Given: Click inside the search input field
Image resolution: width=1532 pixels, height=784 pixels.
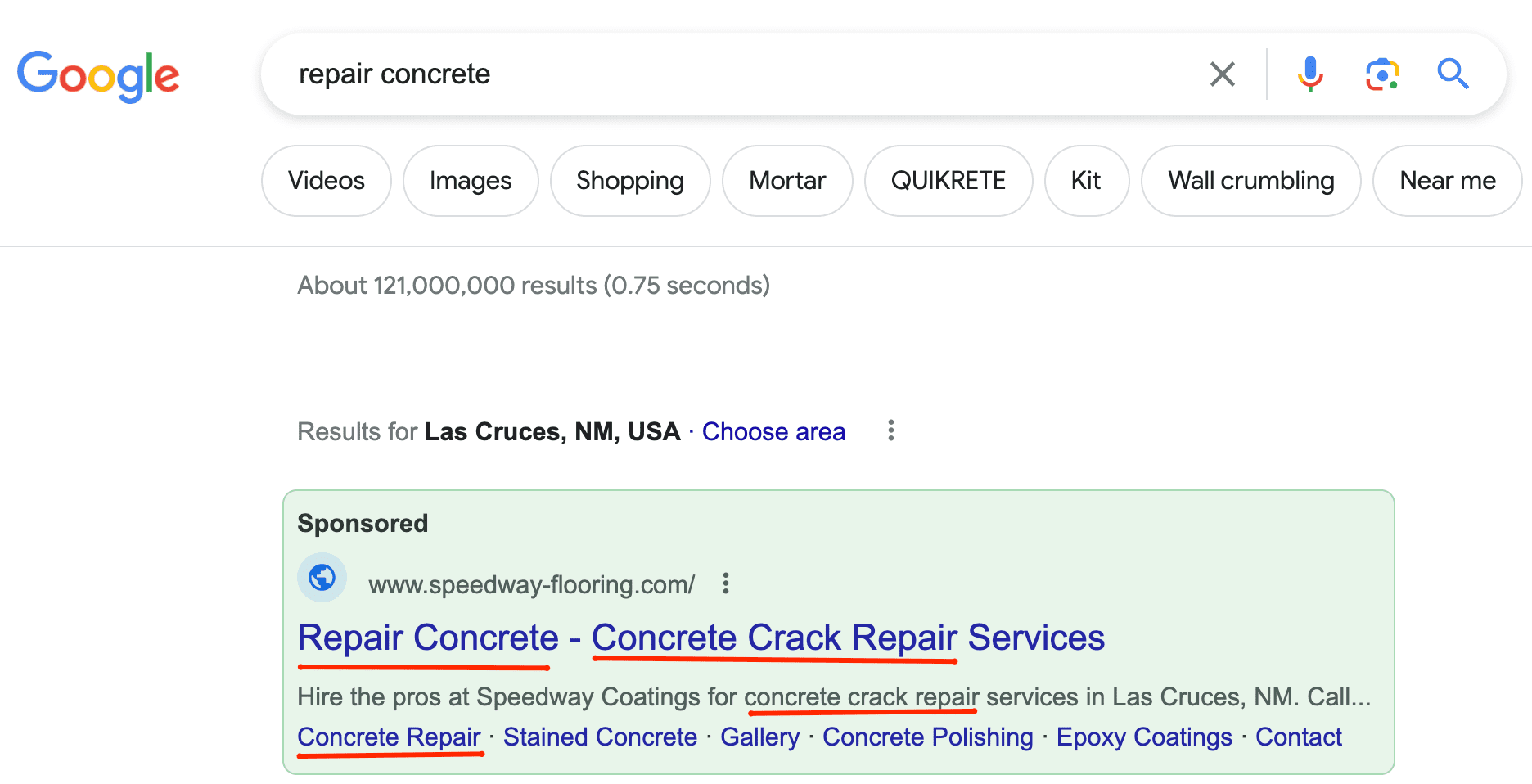Looking at the screenshot, I should (737, 74).
